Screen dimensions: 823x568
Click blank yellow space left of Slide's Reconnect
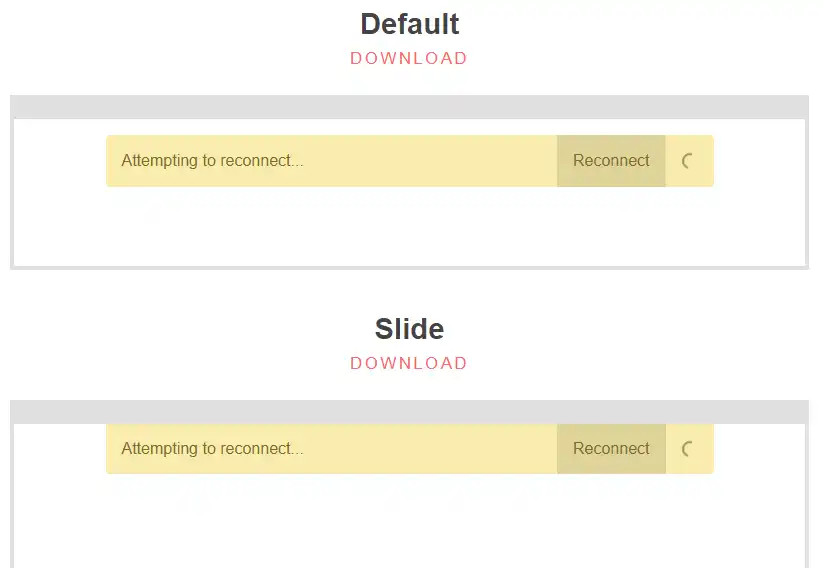[430, 449]
